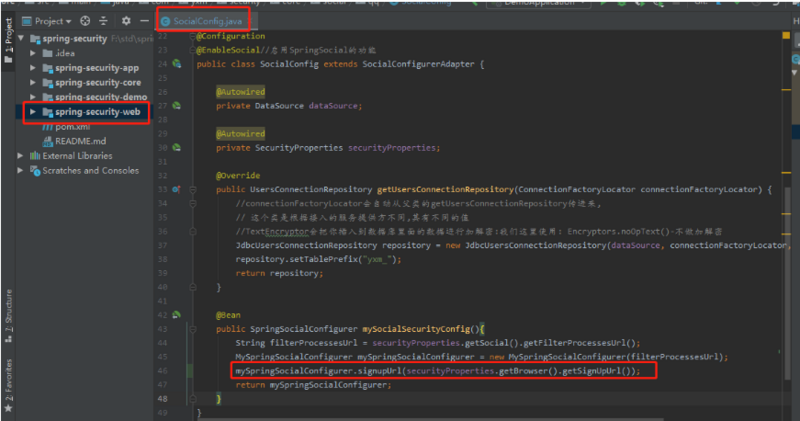800x421 pixels.
Task: Click 'return repository;' on line 39
Action: click(x=279, y=273)
